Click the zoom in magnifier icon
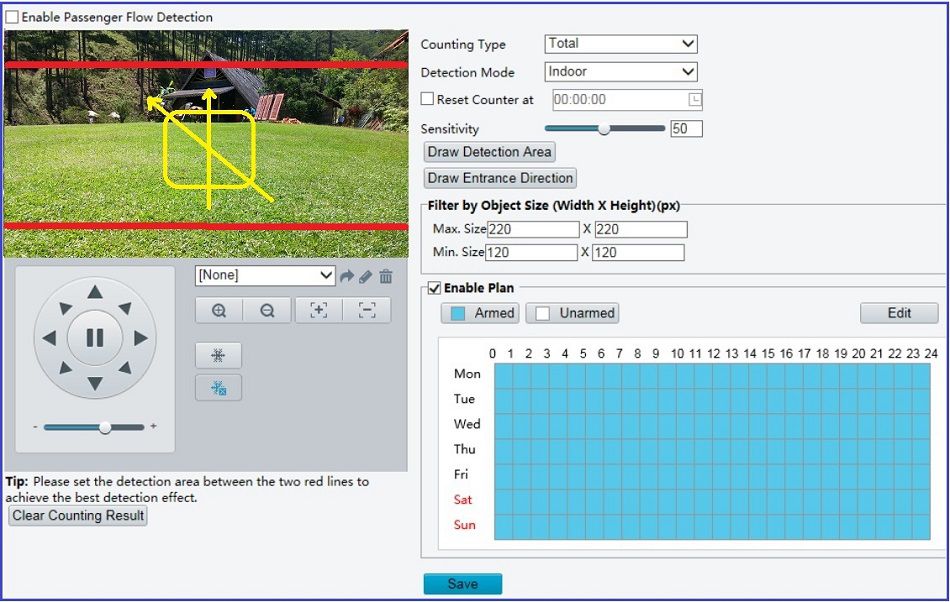Screen dimensions: 950x602 219,311
